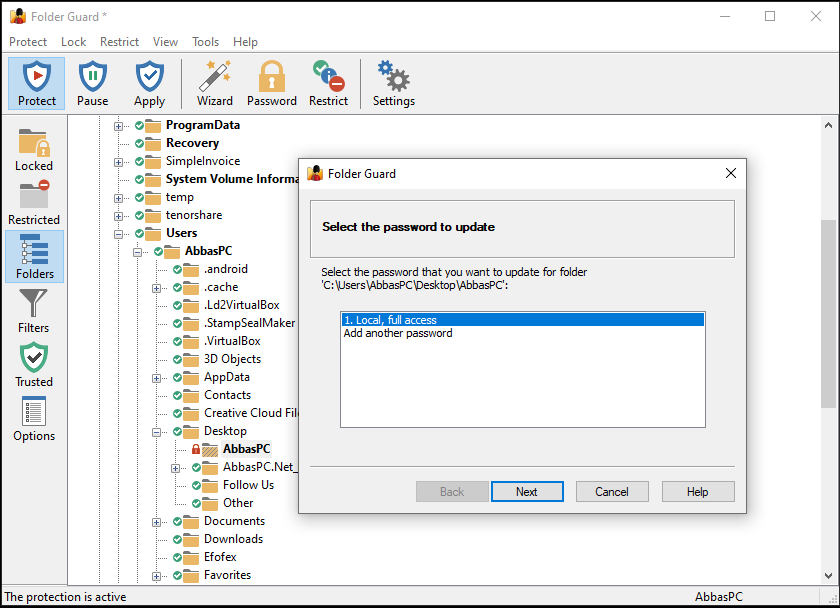Click green check icon beside Contacts
This screenshot has height=608, width=840.
(177, 395)
